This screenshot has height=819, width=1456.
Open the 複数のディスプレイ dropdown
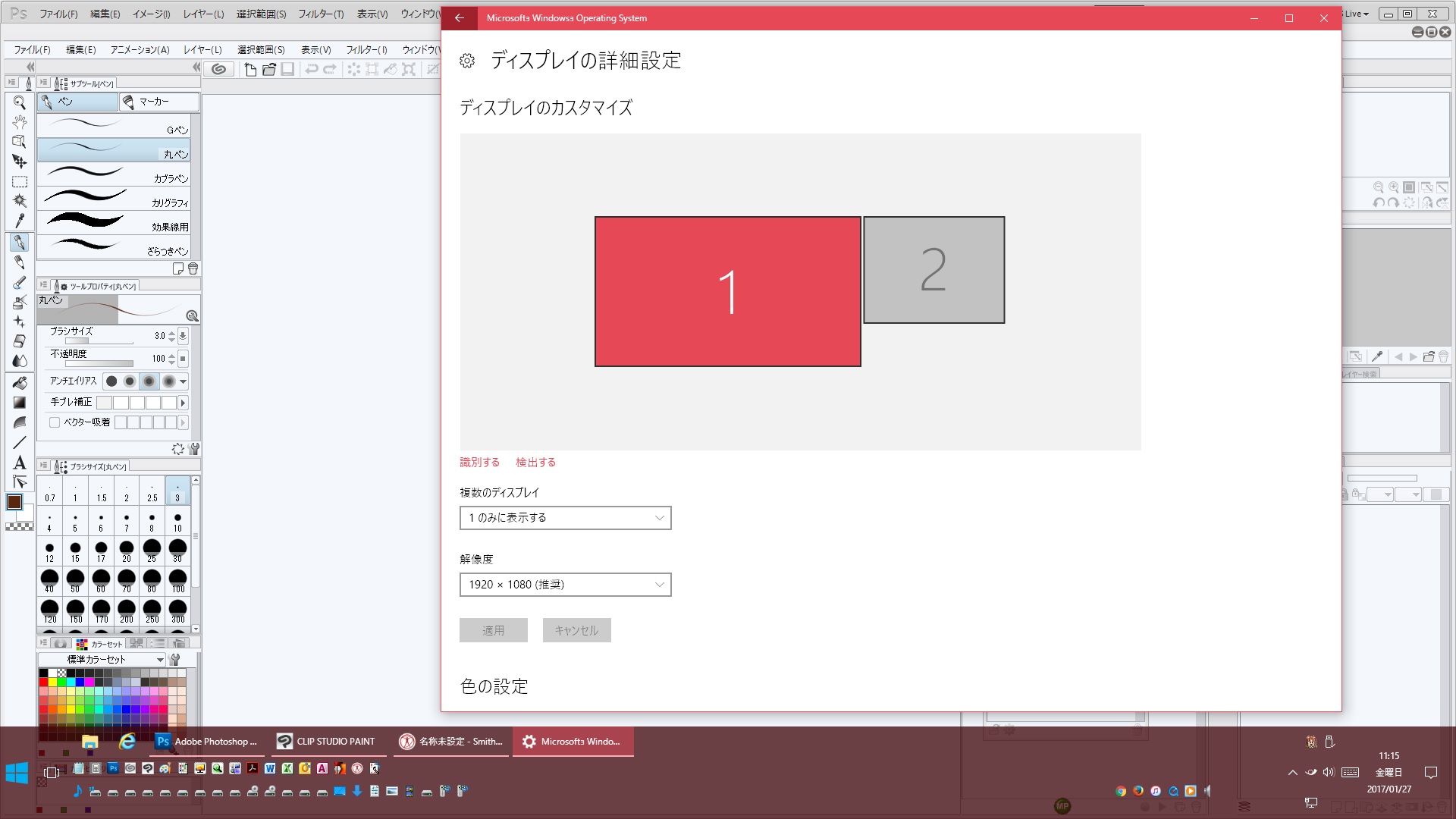(565, 518)
